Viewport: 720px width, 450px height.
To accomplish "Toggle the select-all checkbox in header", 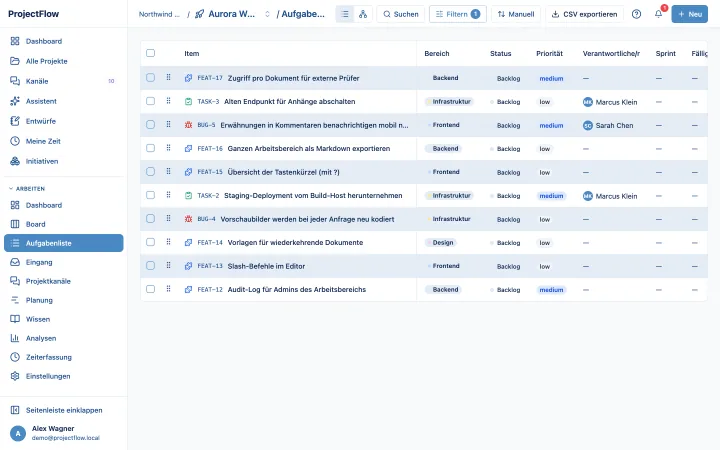I will pos(151,53).
